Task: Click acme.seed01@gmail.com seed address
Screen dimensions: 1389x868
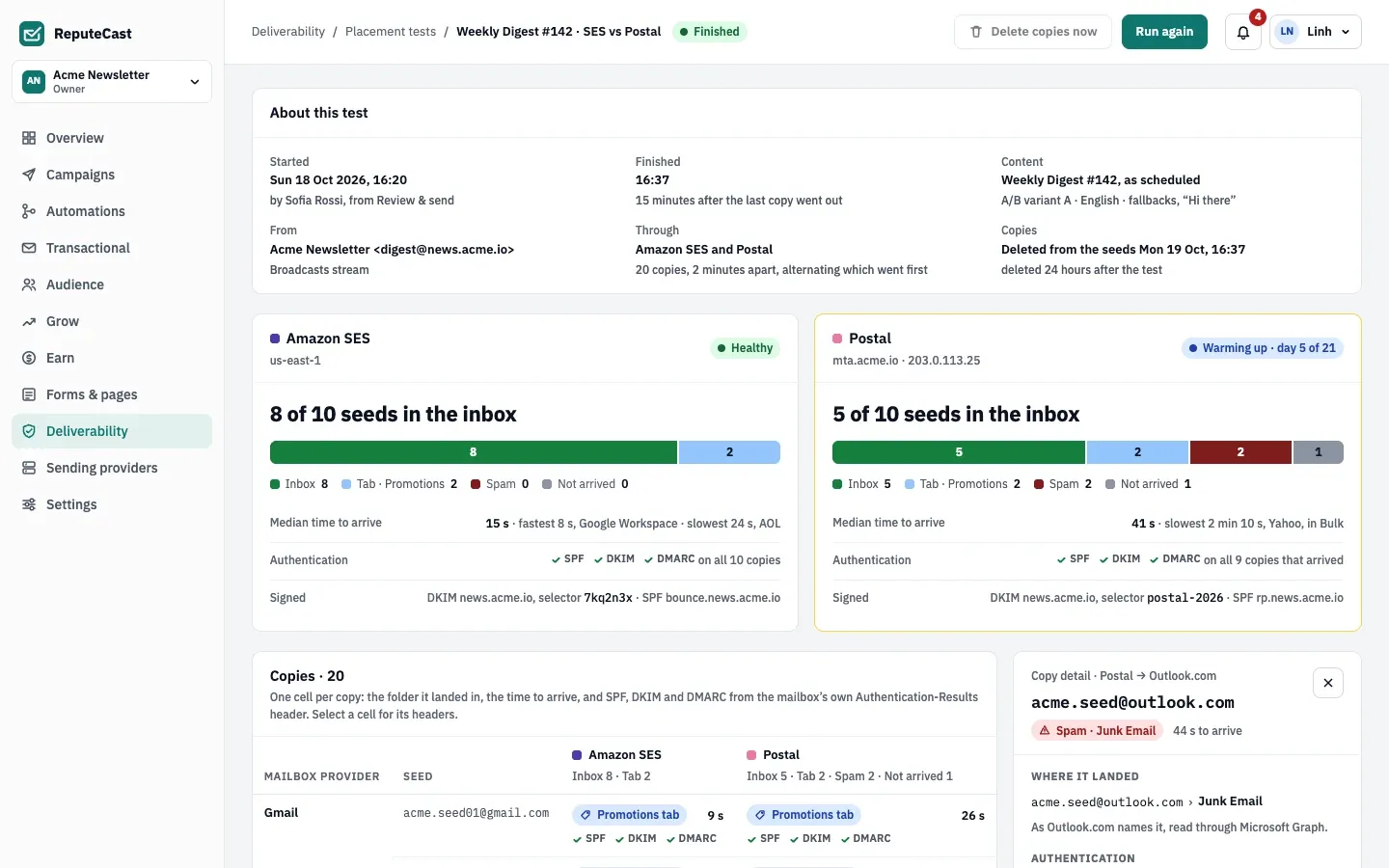Action: click(x=476, y=813)
